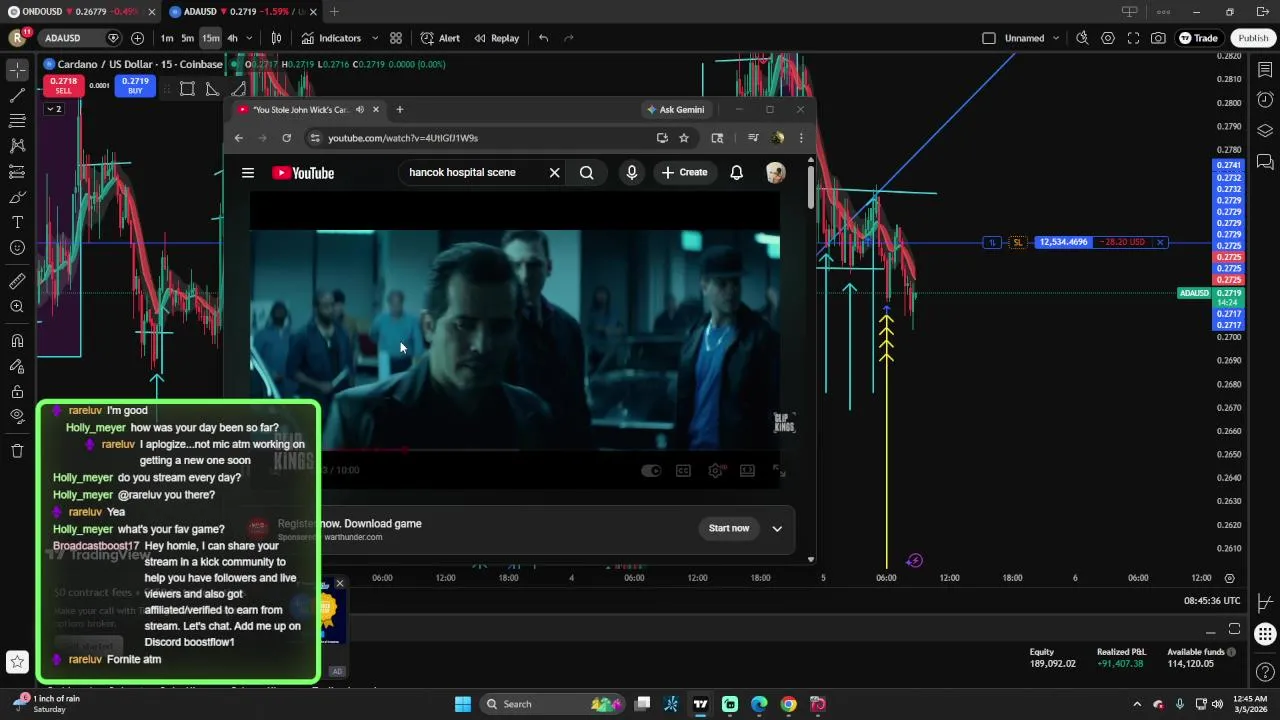Open the quick search icon in TradingView
The height and width of the screenshot is (720, 1280).
1082,38
